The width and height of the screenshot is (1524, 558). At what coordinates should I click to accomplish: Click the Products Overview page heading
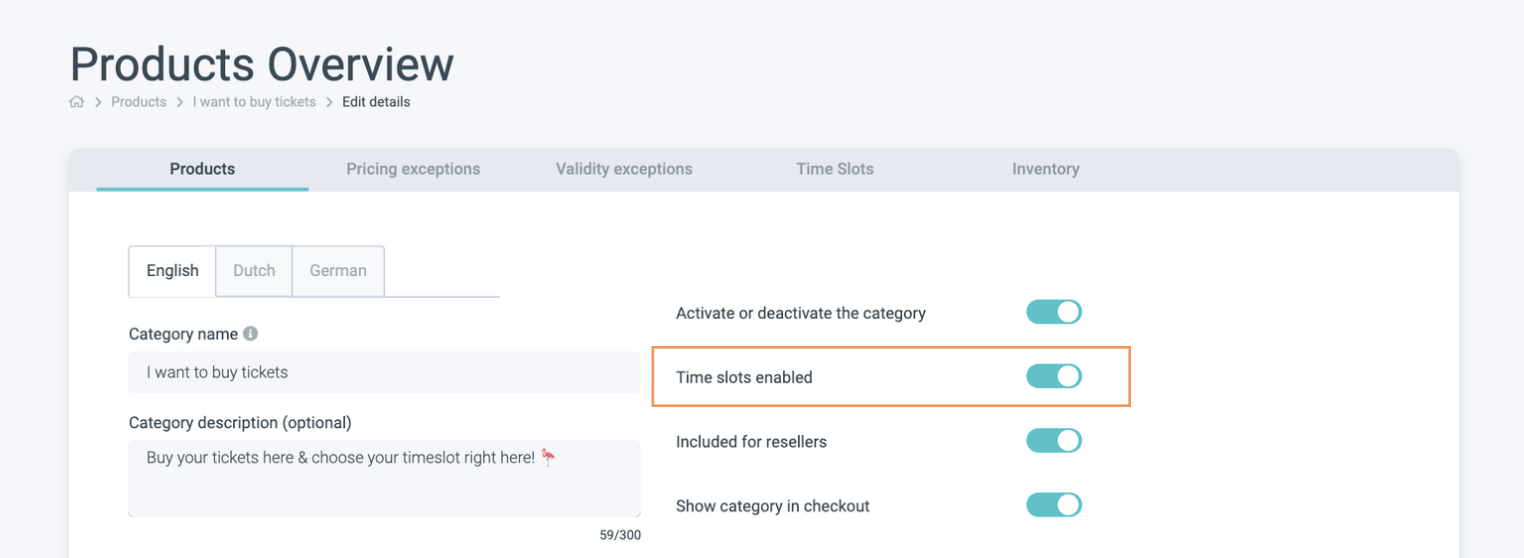pyautogui.click(x=262, y=64)
